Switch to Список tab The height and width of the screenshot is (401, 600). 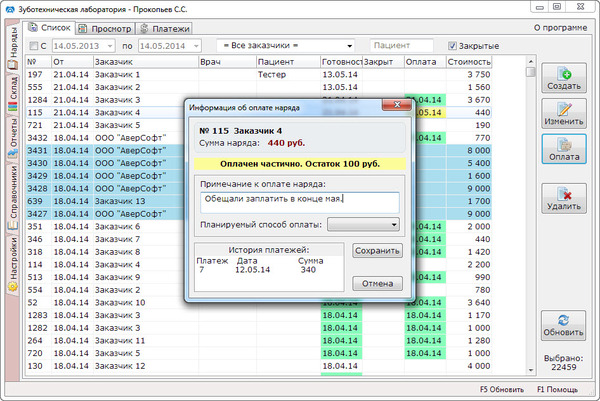point(50,28)
